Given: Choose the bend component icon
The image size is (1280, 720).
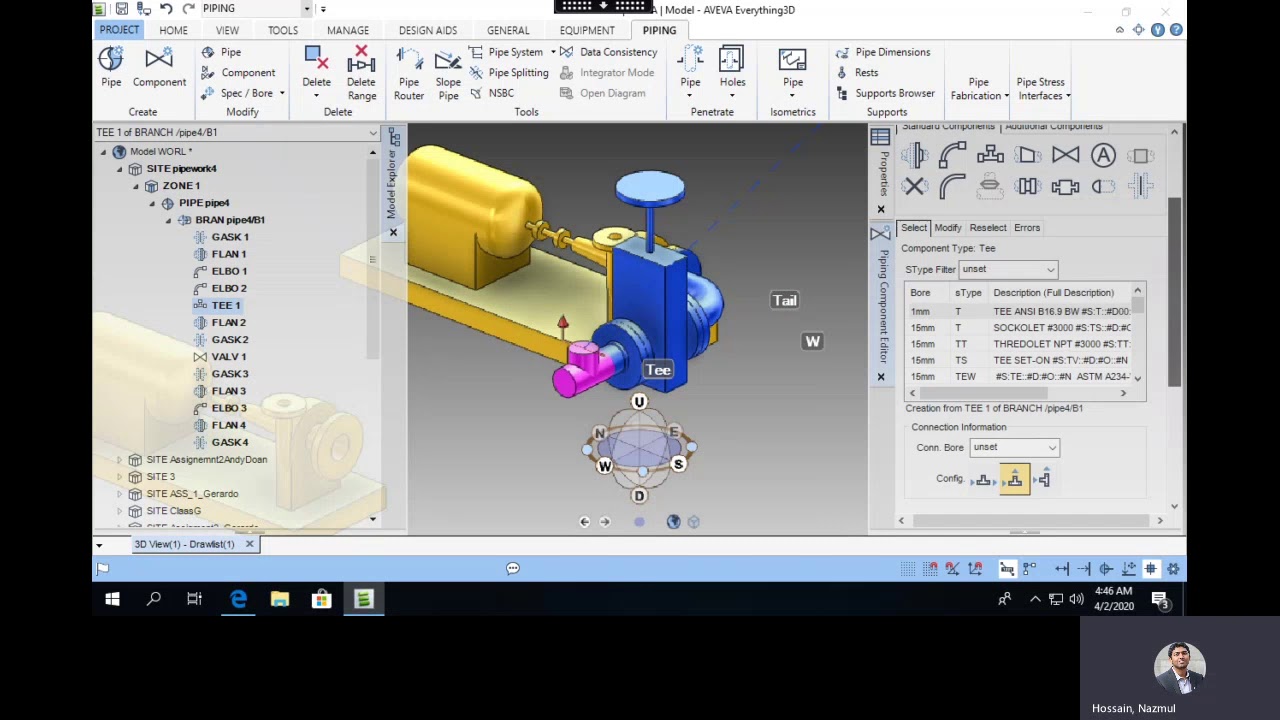Looking at the screenshot, I should (952, 186).
